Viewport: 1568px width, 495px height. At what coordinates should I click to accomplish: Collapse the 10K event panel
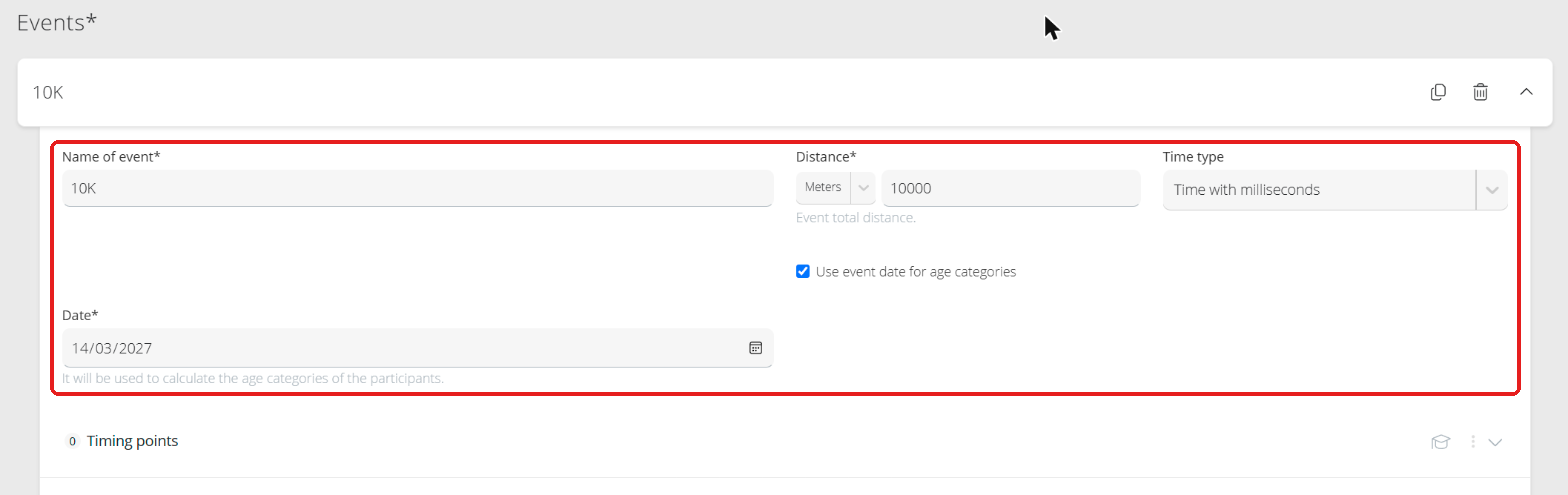(x=1526, y=92)
